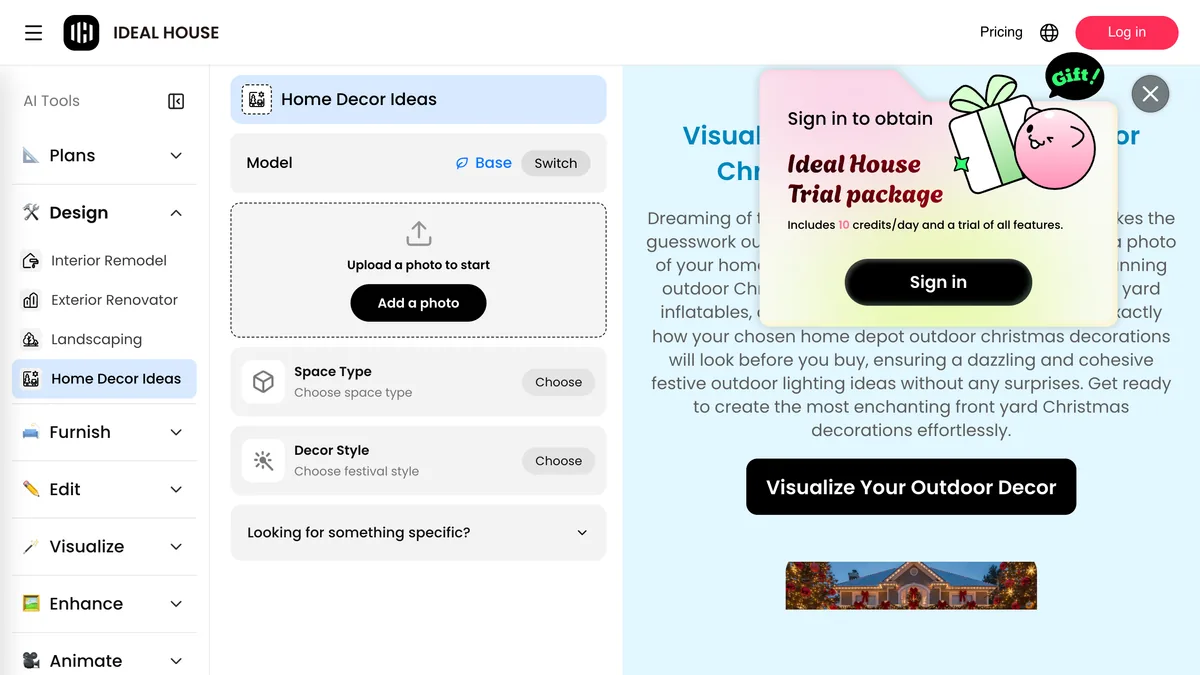Click the Furnish sofa icon
This screenshot has width=1200, height=675.
tap(31, 433)
